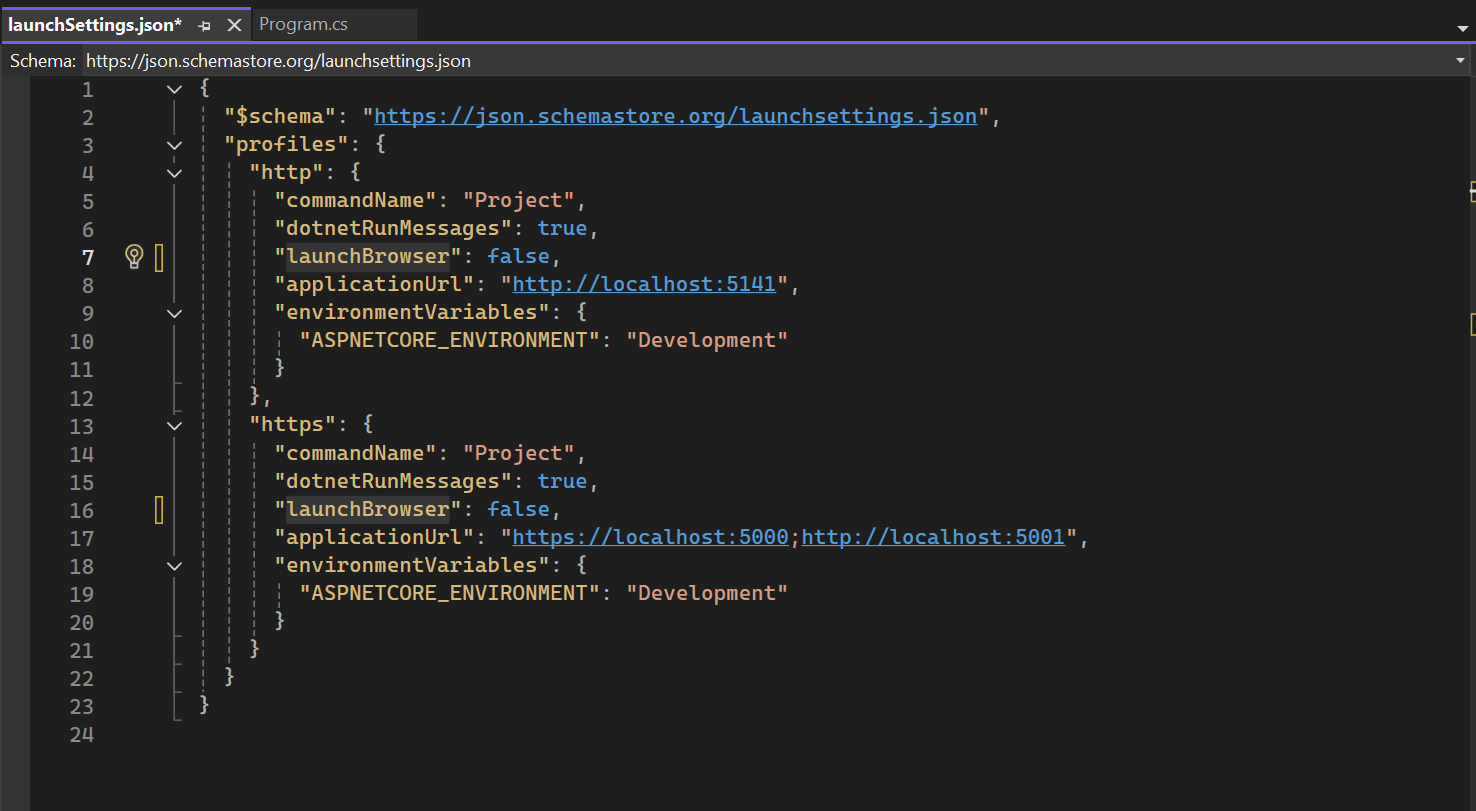Open the http://localhost:5001 link
Screen dimensions: 1476x811
[933, 537]
